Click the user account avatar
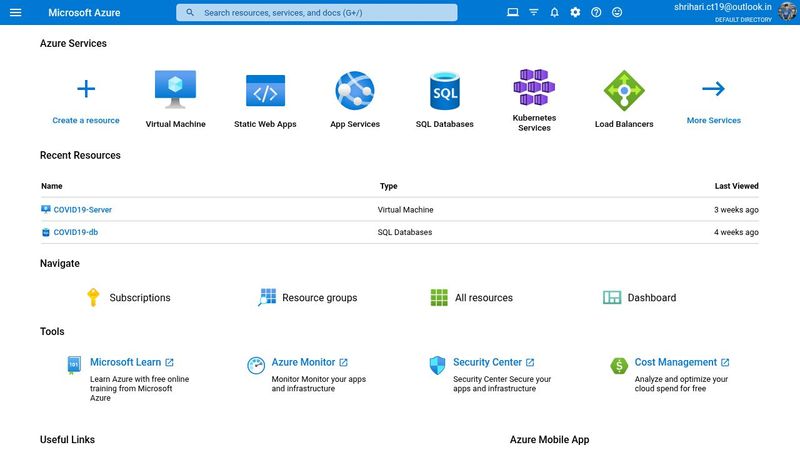Image resolution: width=800 pixels, height=450 pixels. tap(788, 12)
